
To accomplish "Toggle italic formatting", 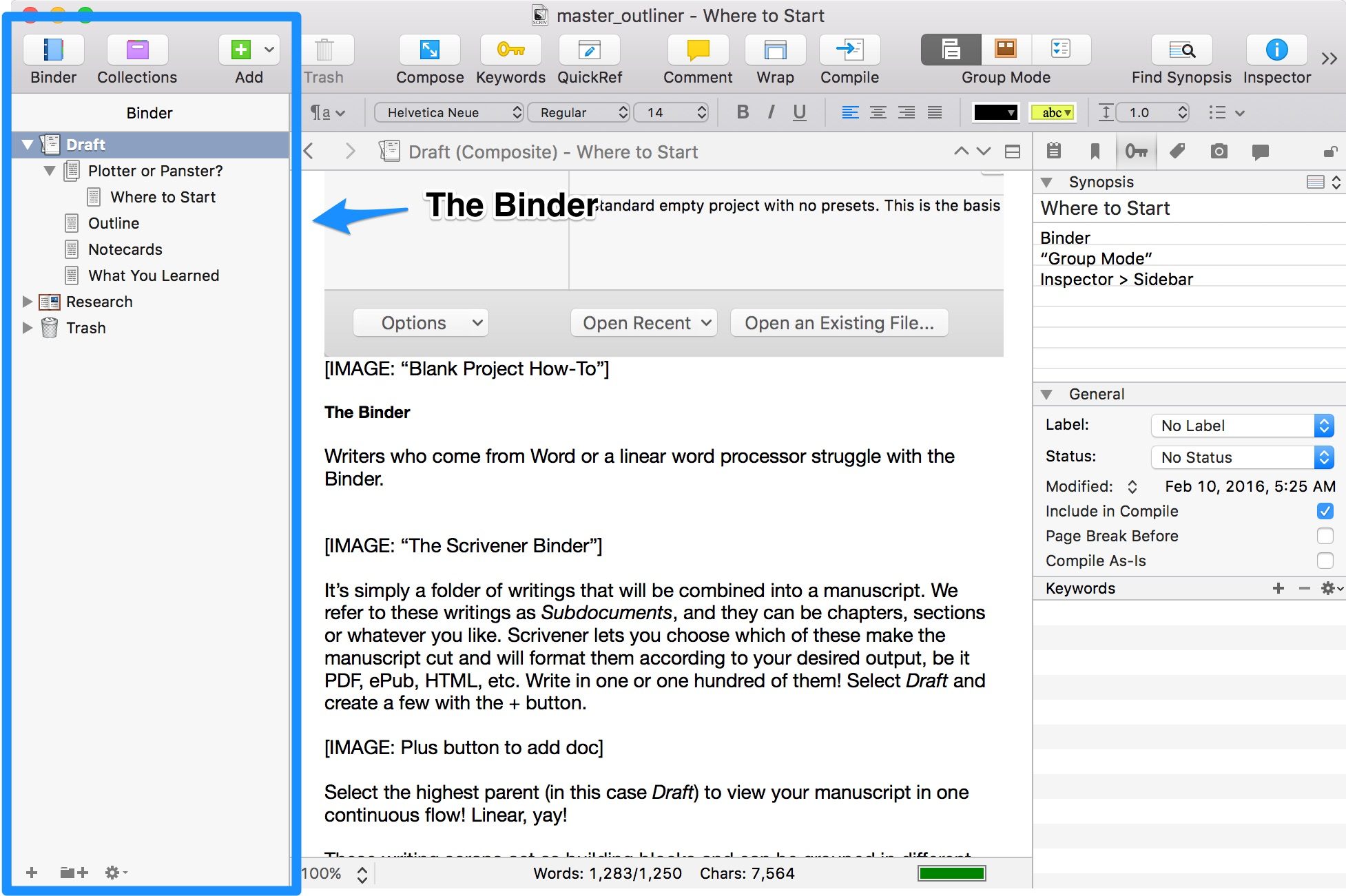I will pos(771,112).
